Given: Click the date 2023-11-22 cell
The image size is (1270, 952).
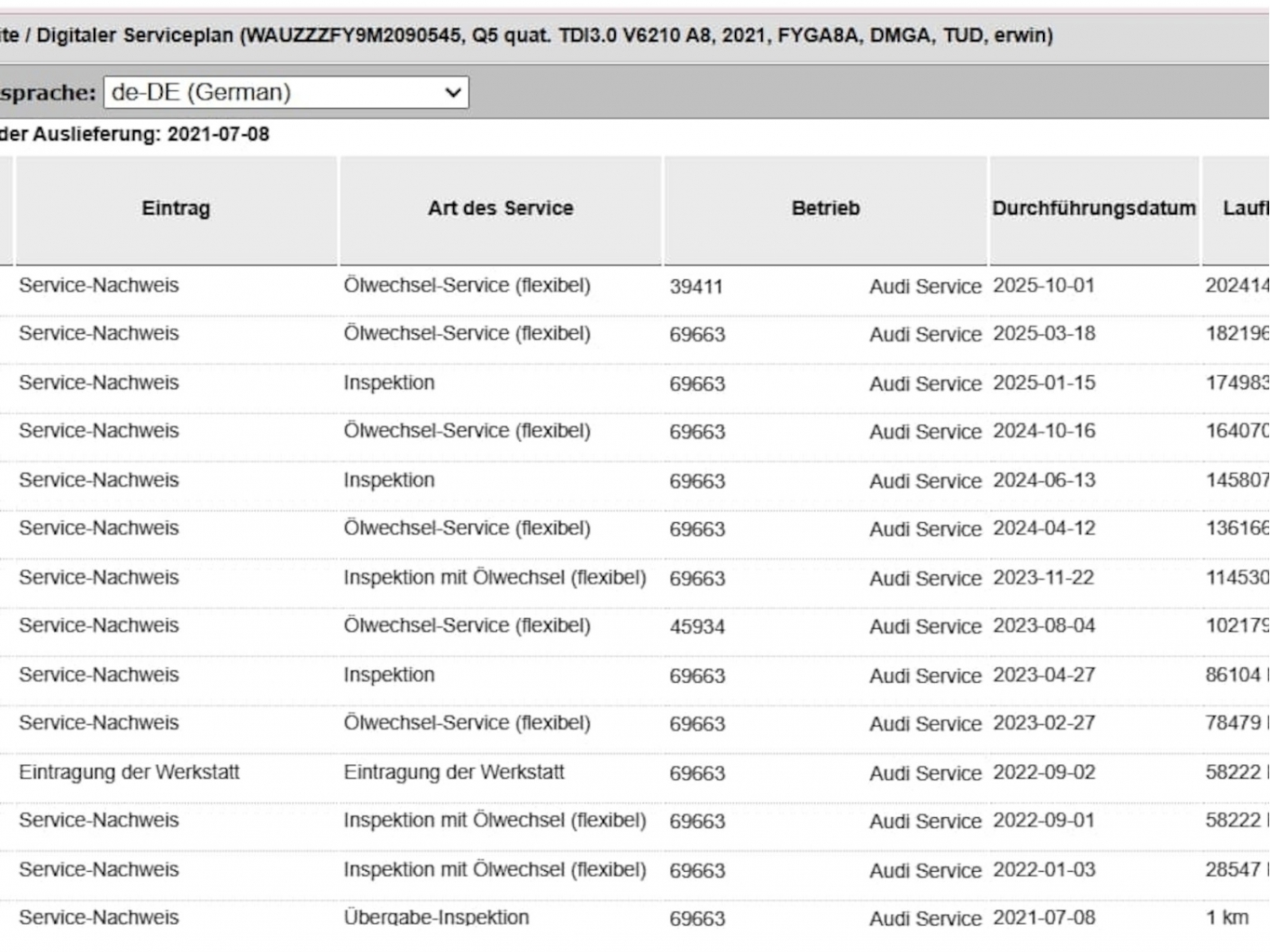Looking at the screenshot, I should [1044, 578].
